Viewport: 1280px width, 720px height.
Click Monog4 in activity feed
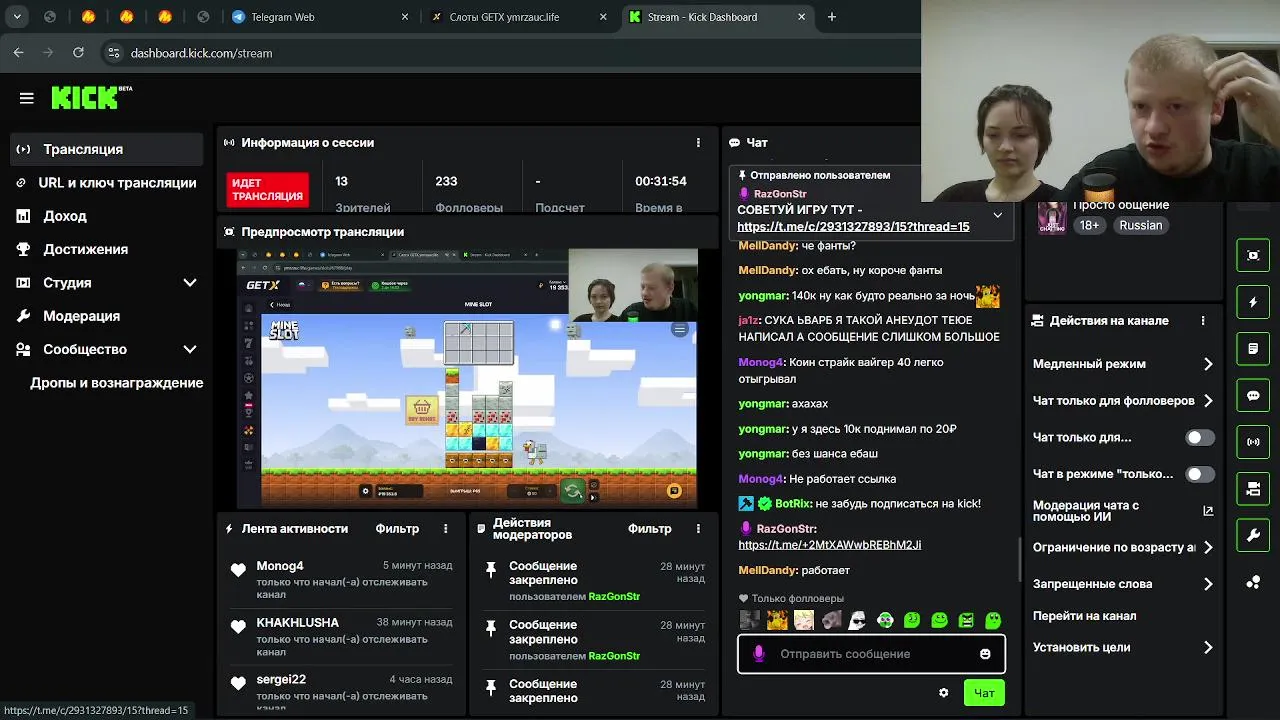pyautogui.click(x=280, y=566)
